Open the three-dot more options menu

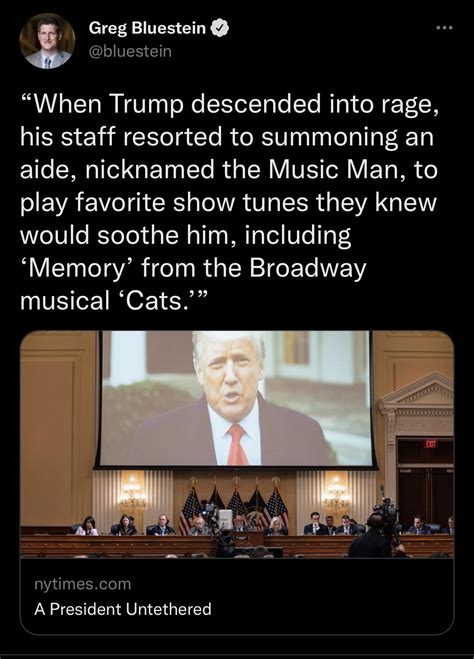coord(444,29)
